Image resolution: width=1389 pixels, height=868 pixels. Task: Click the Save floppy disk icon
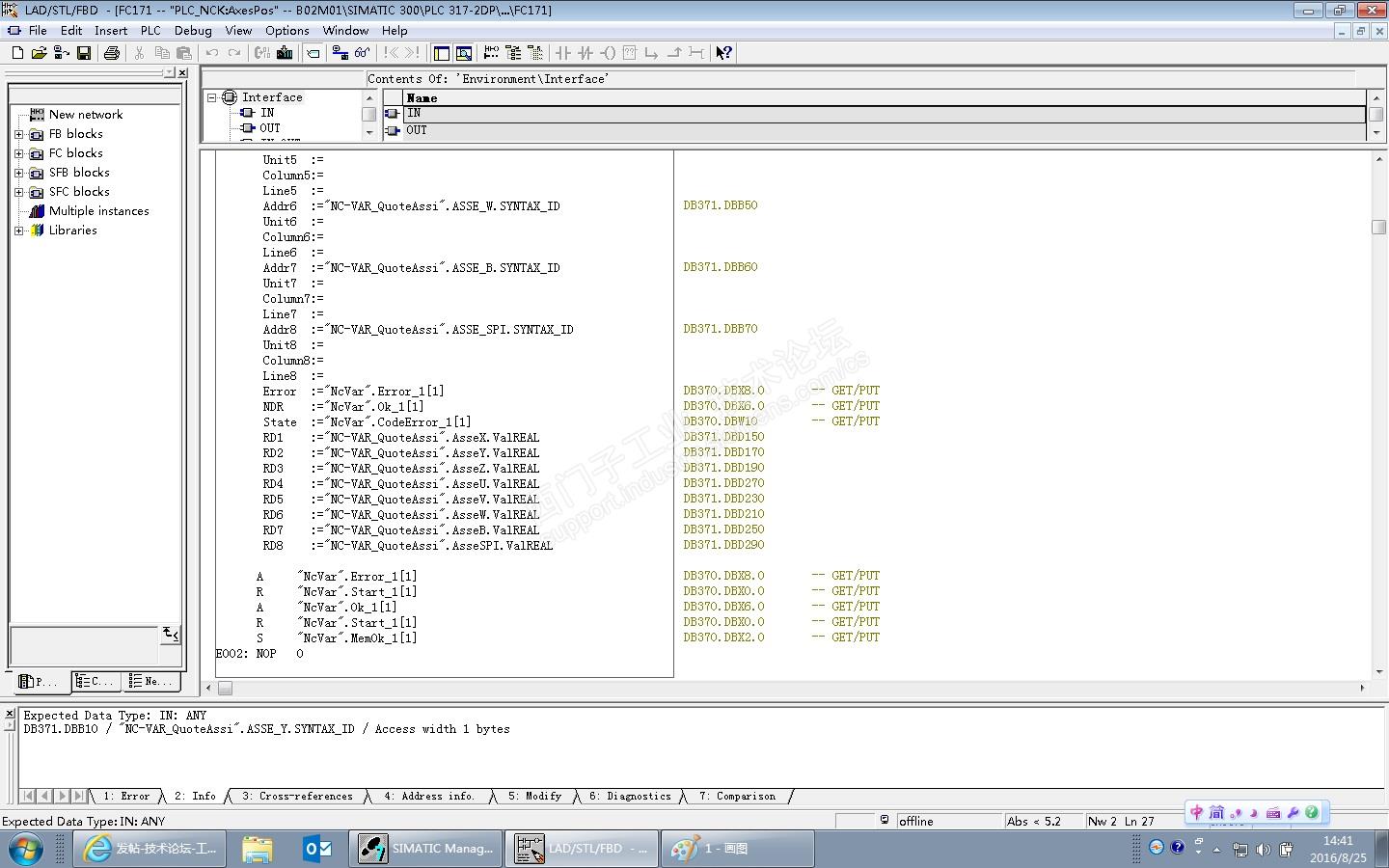[84, 53]
